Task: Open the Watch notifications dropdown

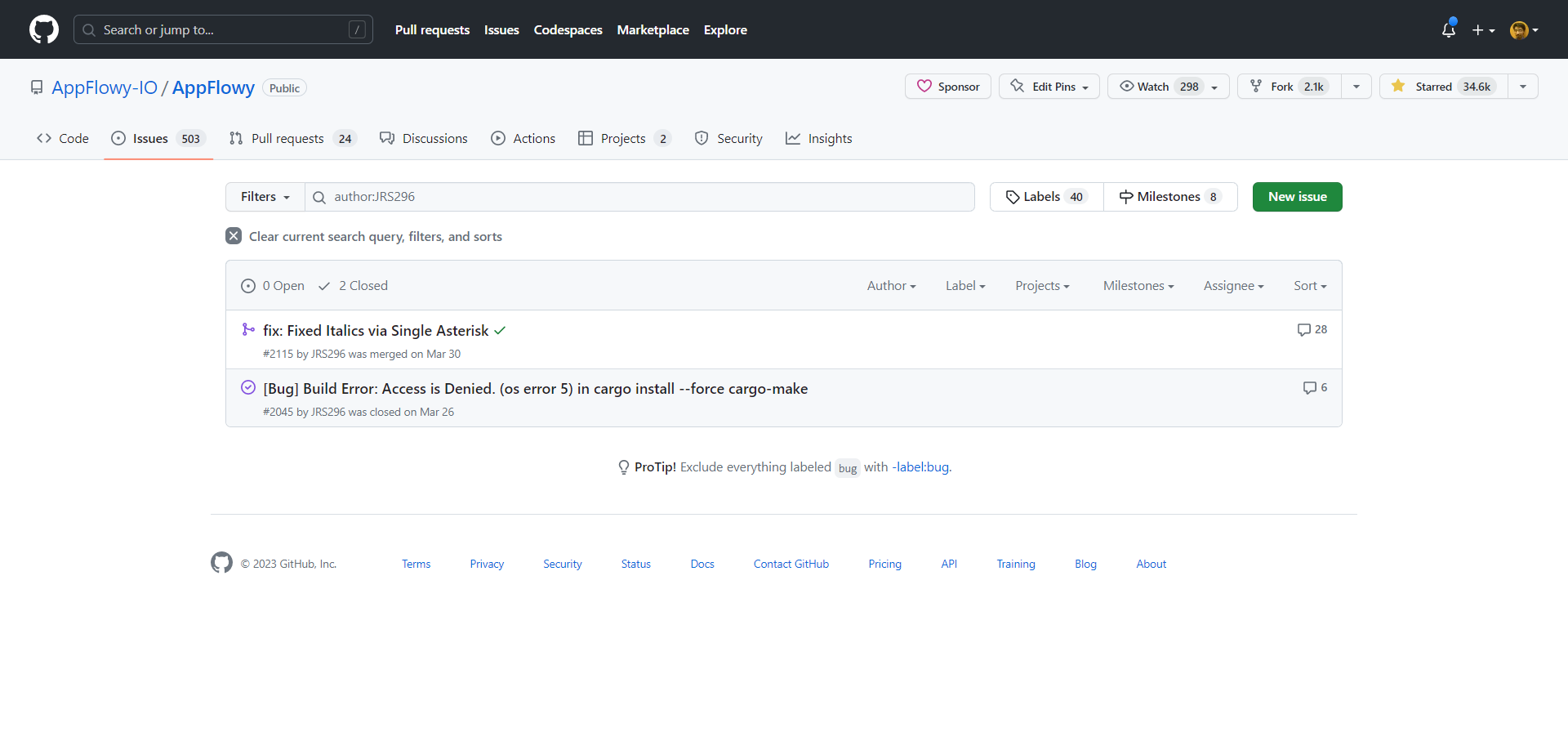Action: [x=1169, y=87]
